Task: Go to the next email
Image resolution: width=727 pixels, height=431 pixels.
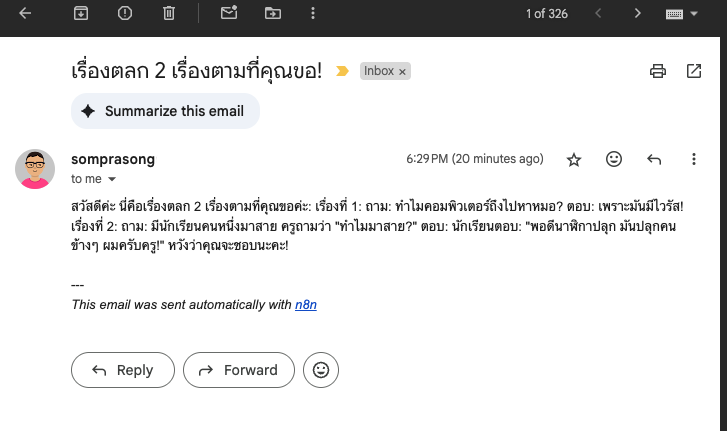Action: click(x=638, y=13)
